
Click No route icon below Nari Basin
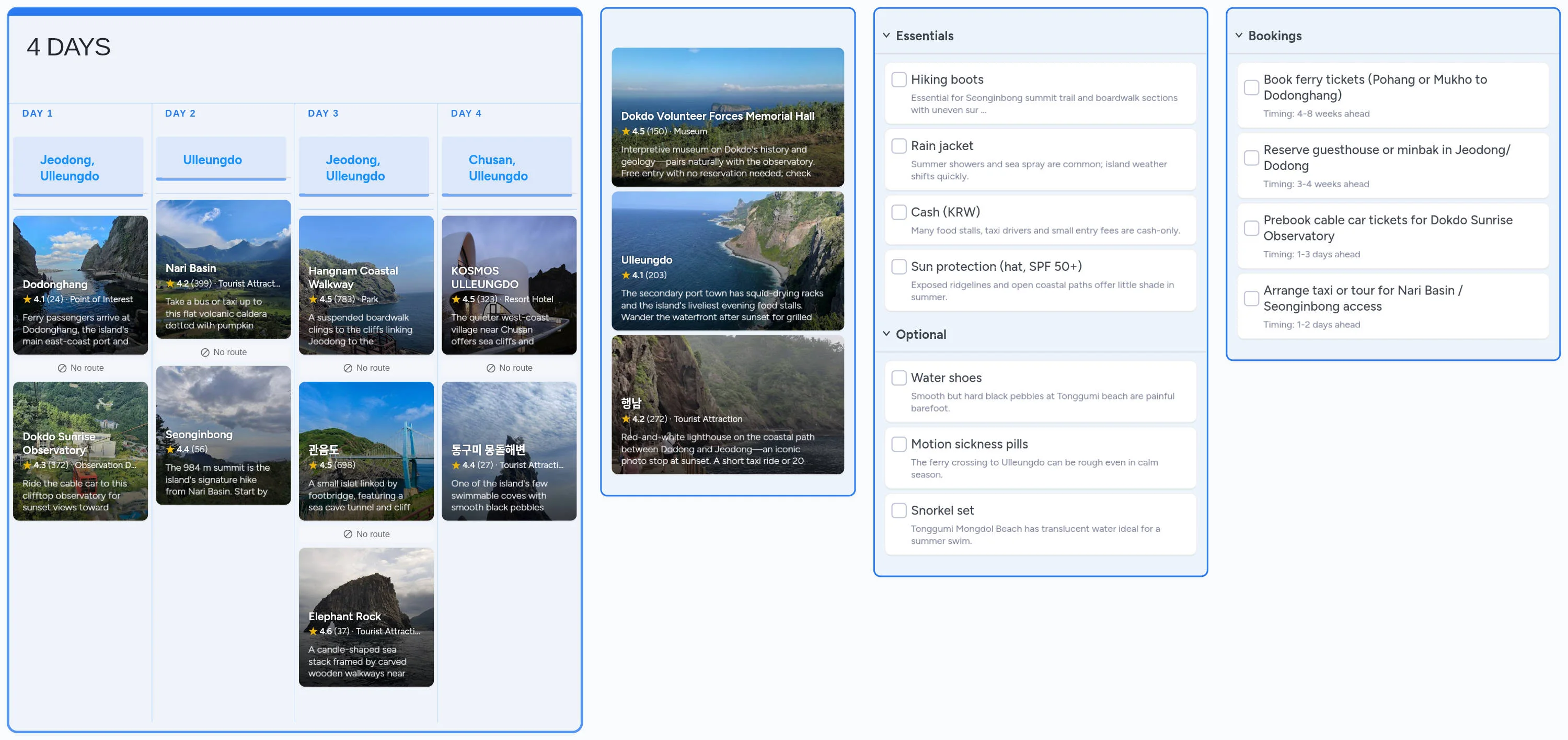coord(205,352)
